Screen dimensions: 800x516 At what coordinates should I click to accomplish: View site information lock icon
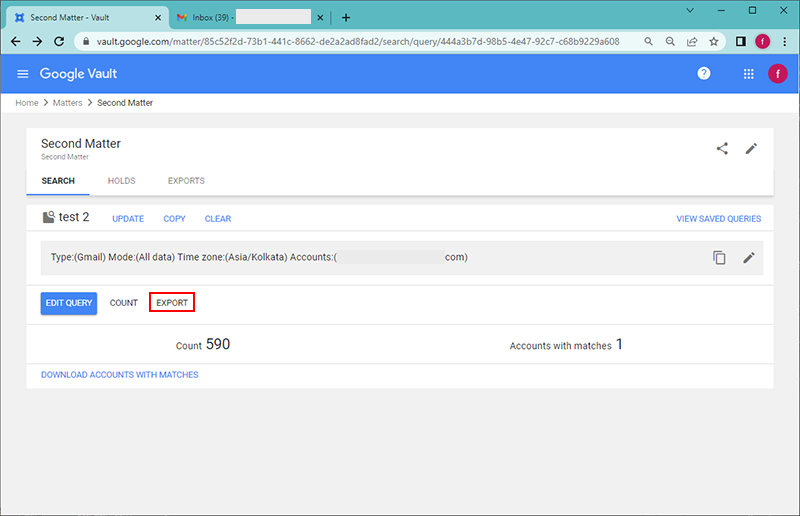click(86, 41)
